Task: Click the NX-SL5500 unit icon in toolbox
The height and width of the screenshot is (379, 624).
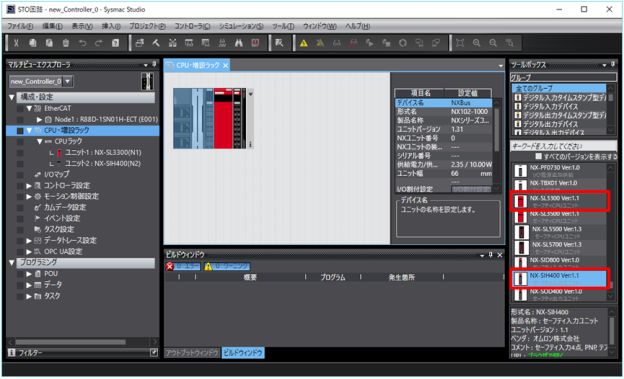Action: [x=521, y=232]
